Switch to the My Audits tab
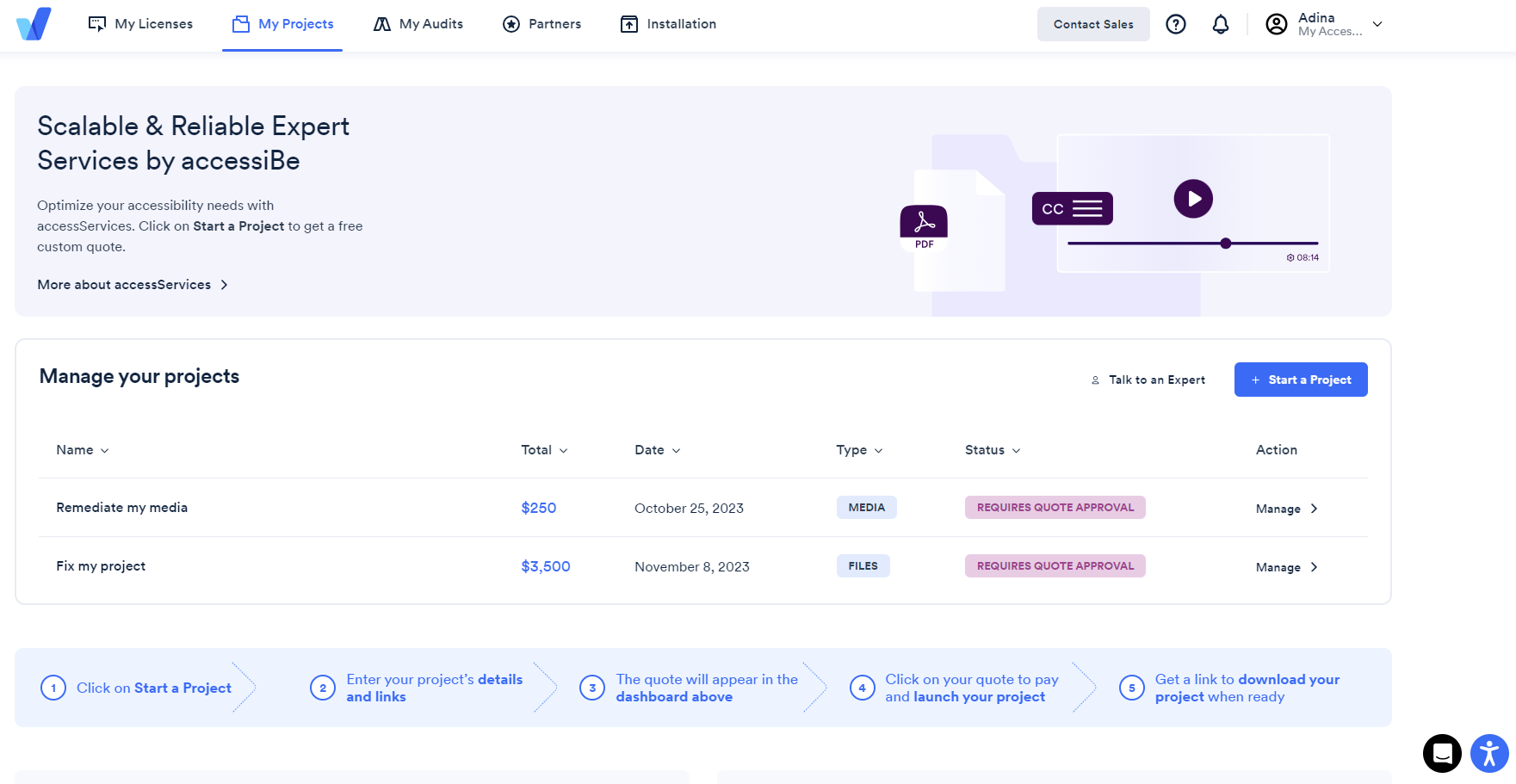 click(418, 24)
